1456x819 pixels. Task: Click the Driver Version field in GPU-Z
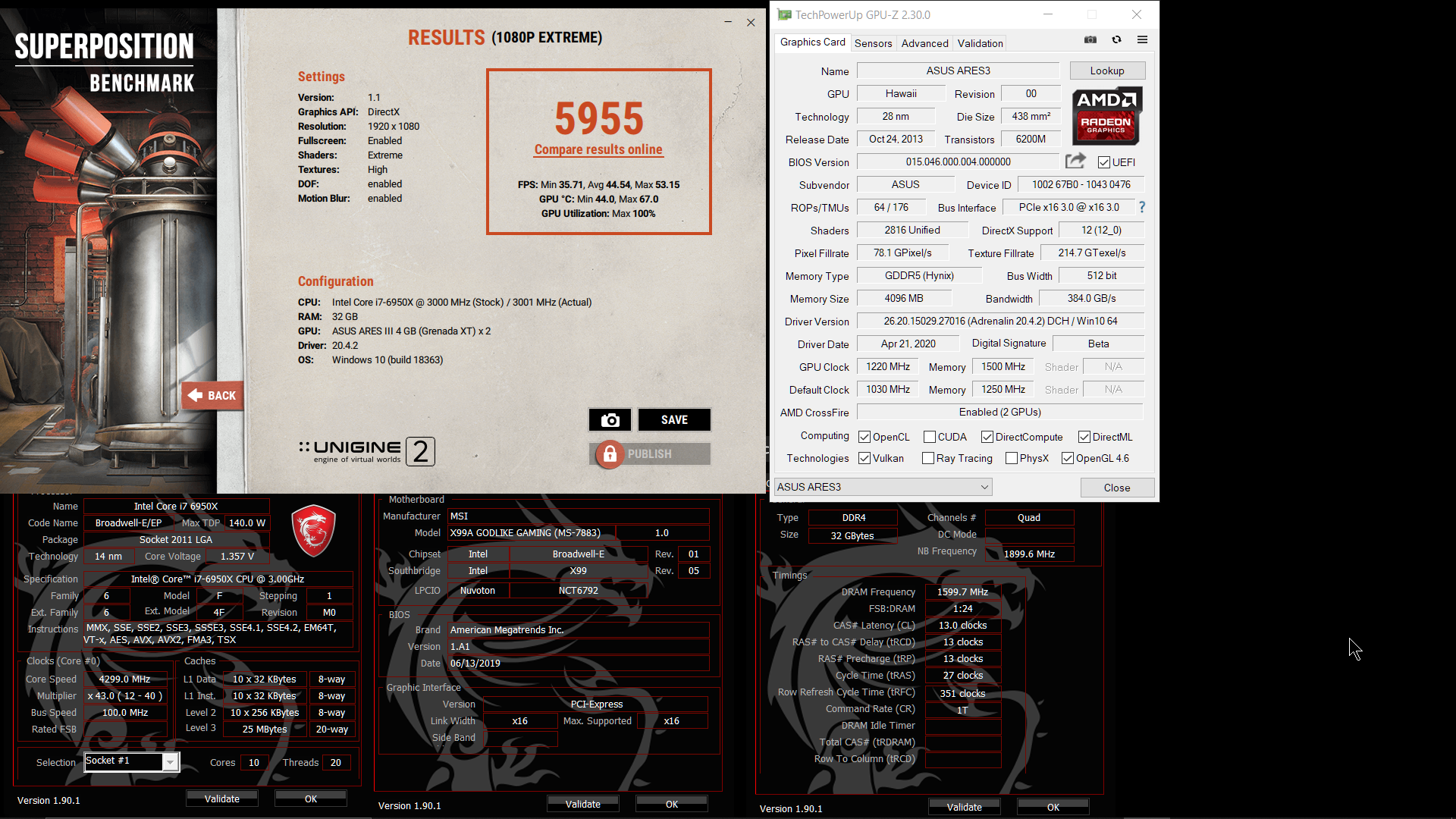(999, 321)
